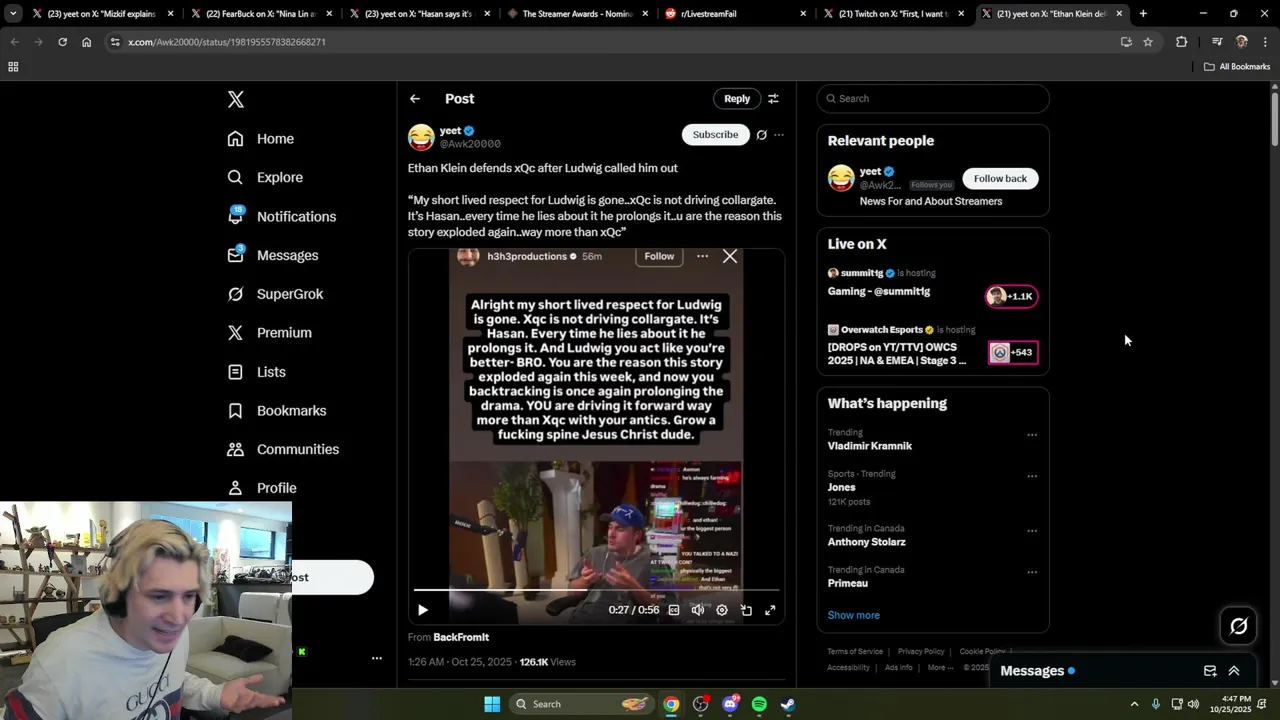Toggle video captions
The height and width of the screenshot is (720, 1280).
click(x=674, y=610)
